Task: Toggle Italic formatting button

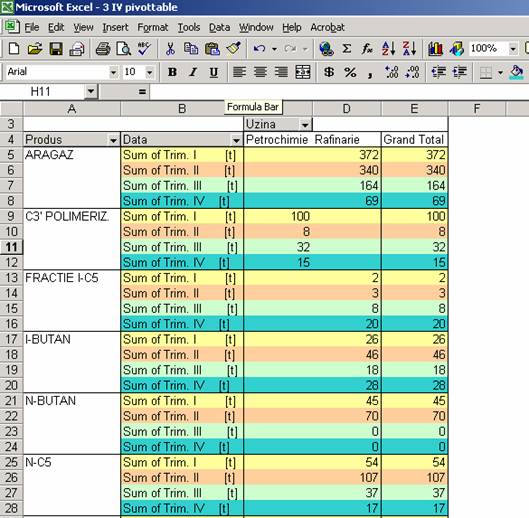Action: [x=193, y=72]
